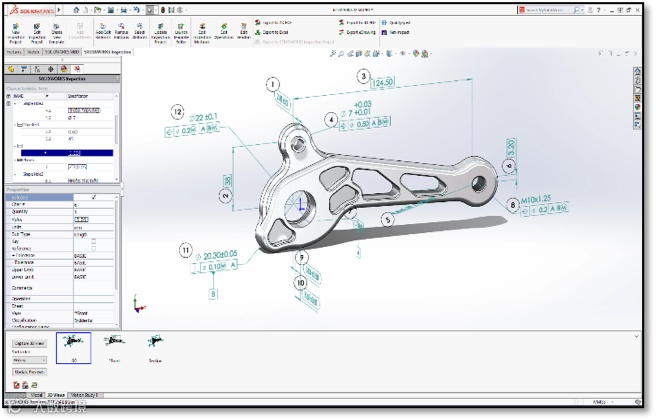Click the highlighted row in characteristic tree
This screenshot has height=420, width=656.
coord(67,153)
